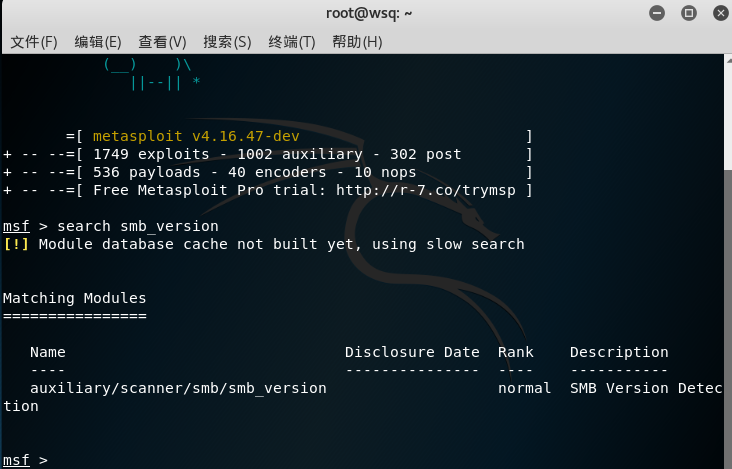Viewport: 732px width, 469px height.
Task: Open the 文件(F) menu
Action: [34, 42]
